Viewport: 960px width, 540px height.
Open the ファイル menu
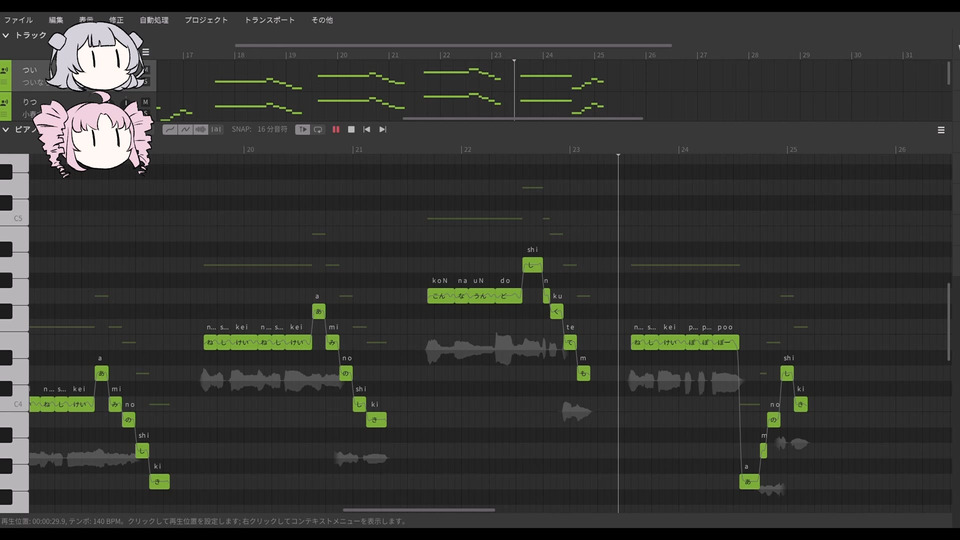tap(18, 20)
